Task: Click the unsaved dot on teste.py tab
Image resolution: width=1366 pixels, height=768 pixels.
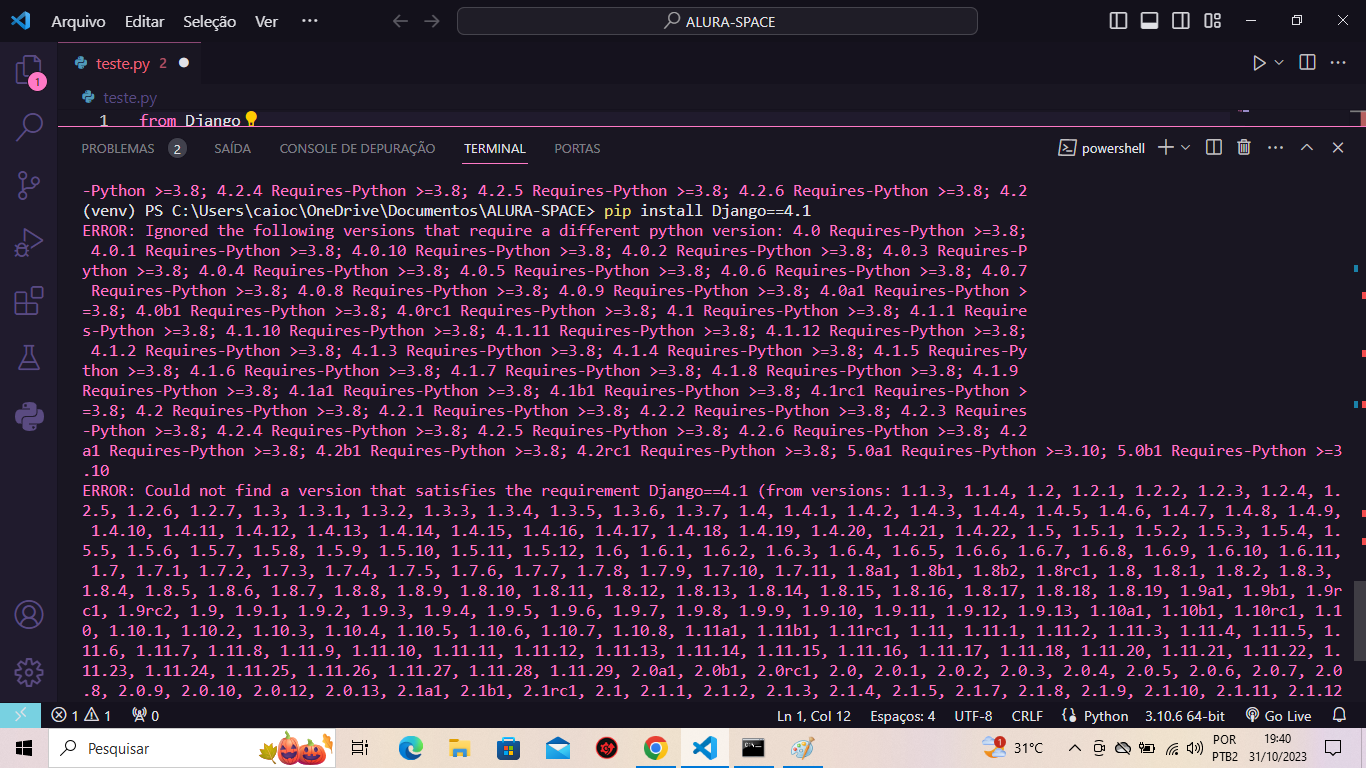Action: (184, 63)
